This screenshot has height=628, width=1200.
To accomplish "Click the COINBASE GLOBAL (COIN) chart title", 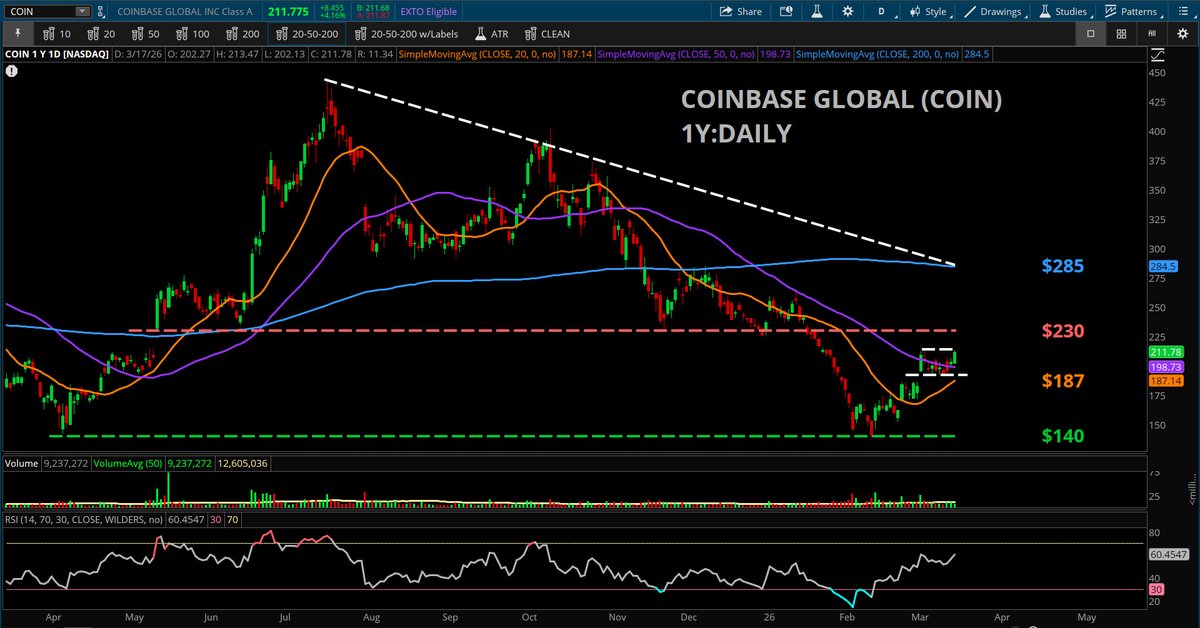I will point(842,100).
